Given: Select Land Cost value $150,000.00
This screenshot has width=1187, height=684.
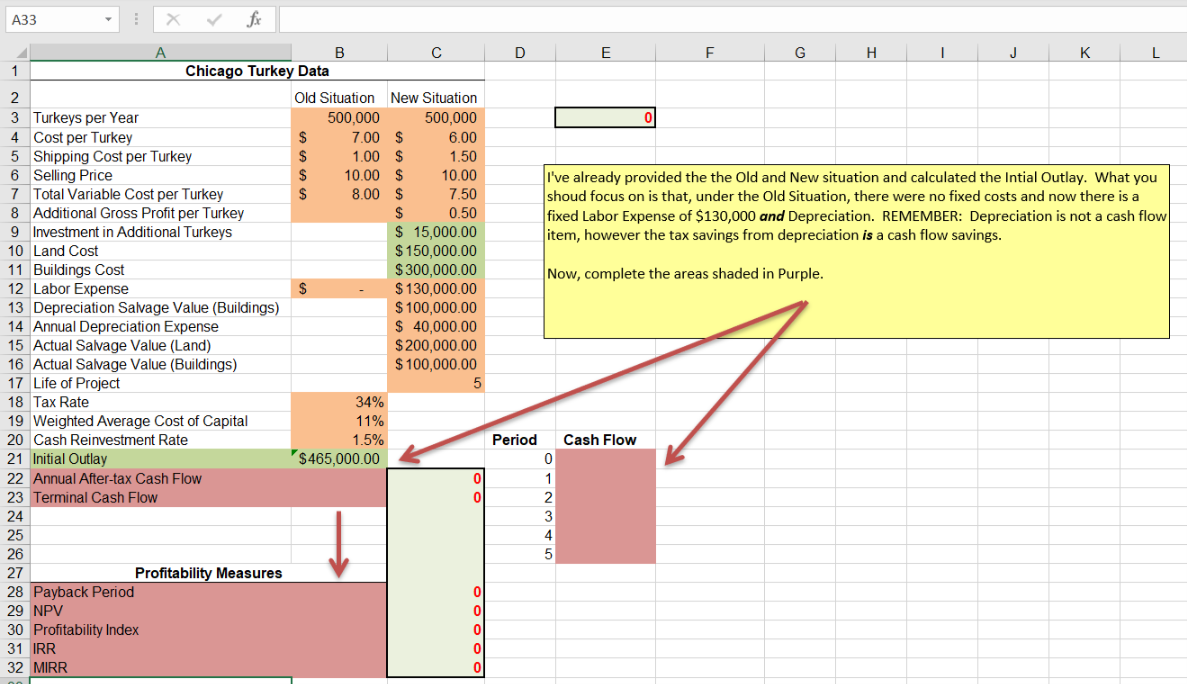Looking at the screenshot, I should click(x=436, y=251).
